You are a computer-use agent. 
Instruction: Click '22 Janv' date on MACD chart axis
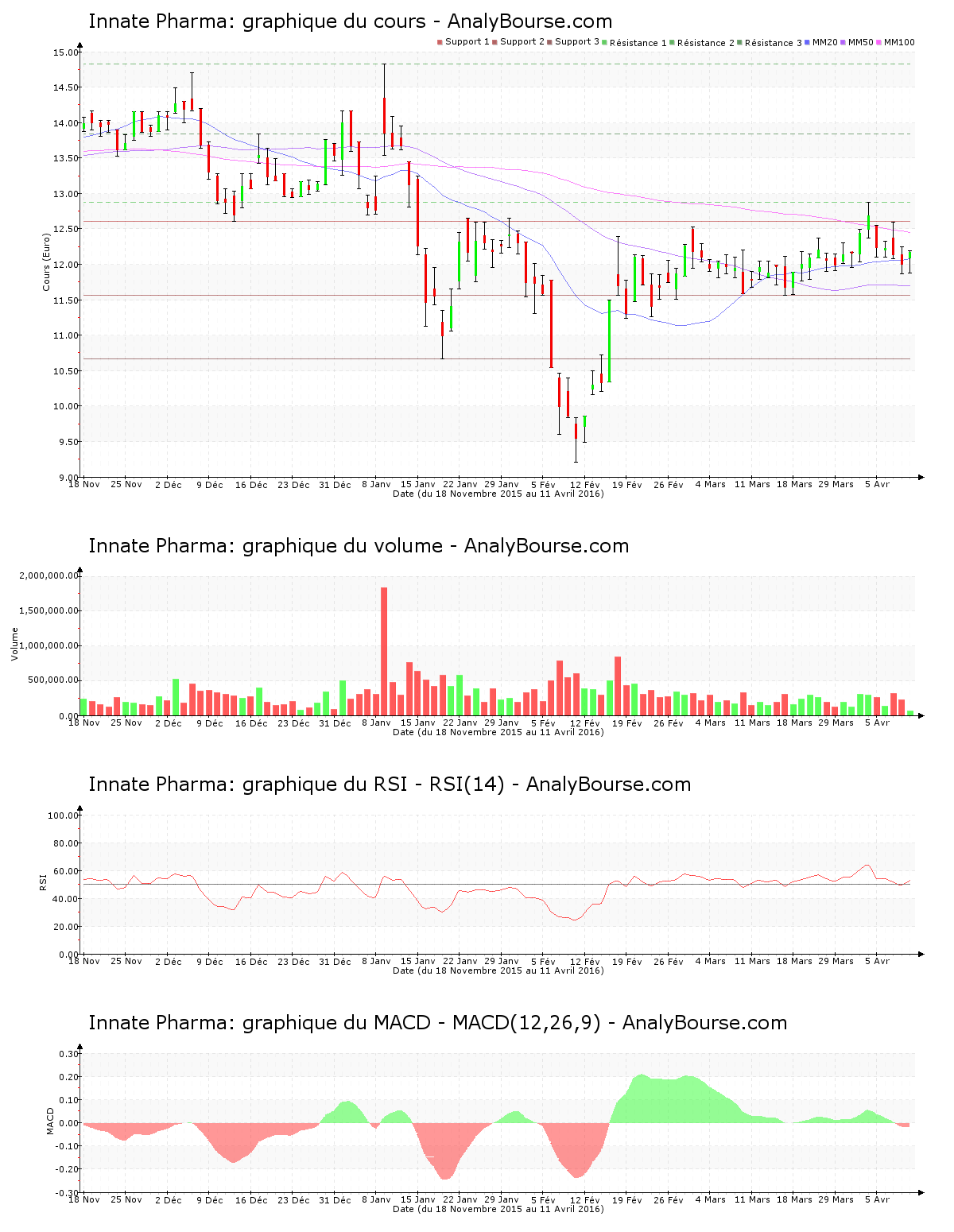[460, 1199]
